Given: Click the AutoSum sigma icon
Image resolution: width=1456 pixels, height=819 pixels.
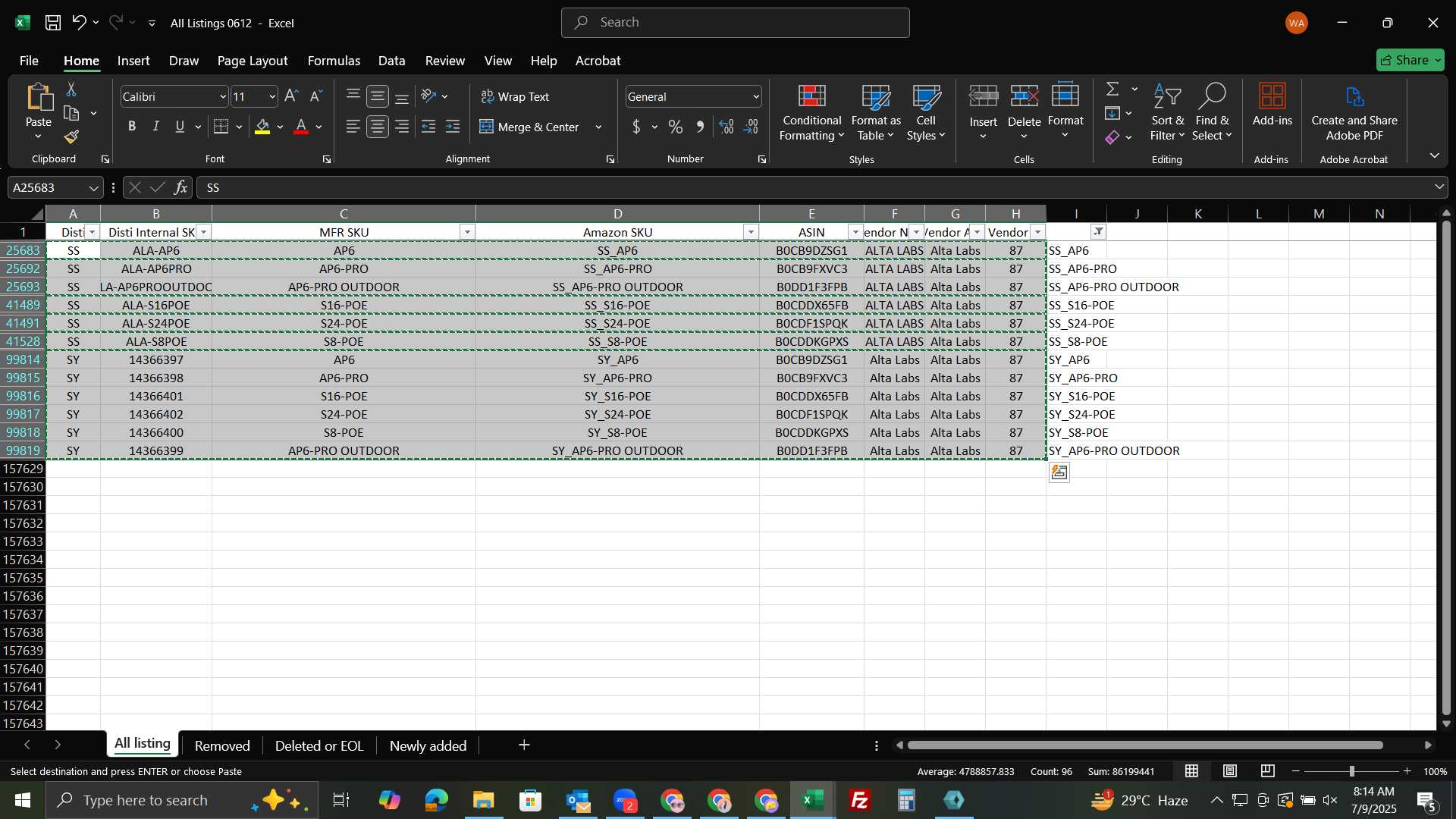Looking at the screenshot, I should pos(1112,89).
